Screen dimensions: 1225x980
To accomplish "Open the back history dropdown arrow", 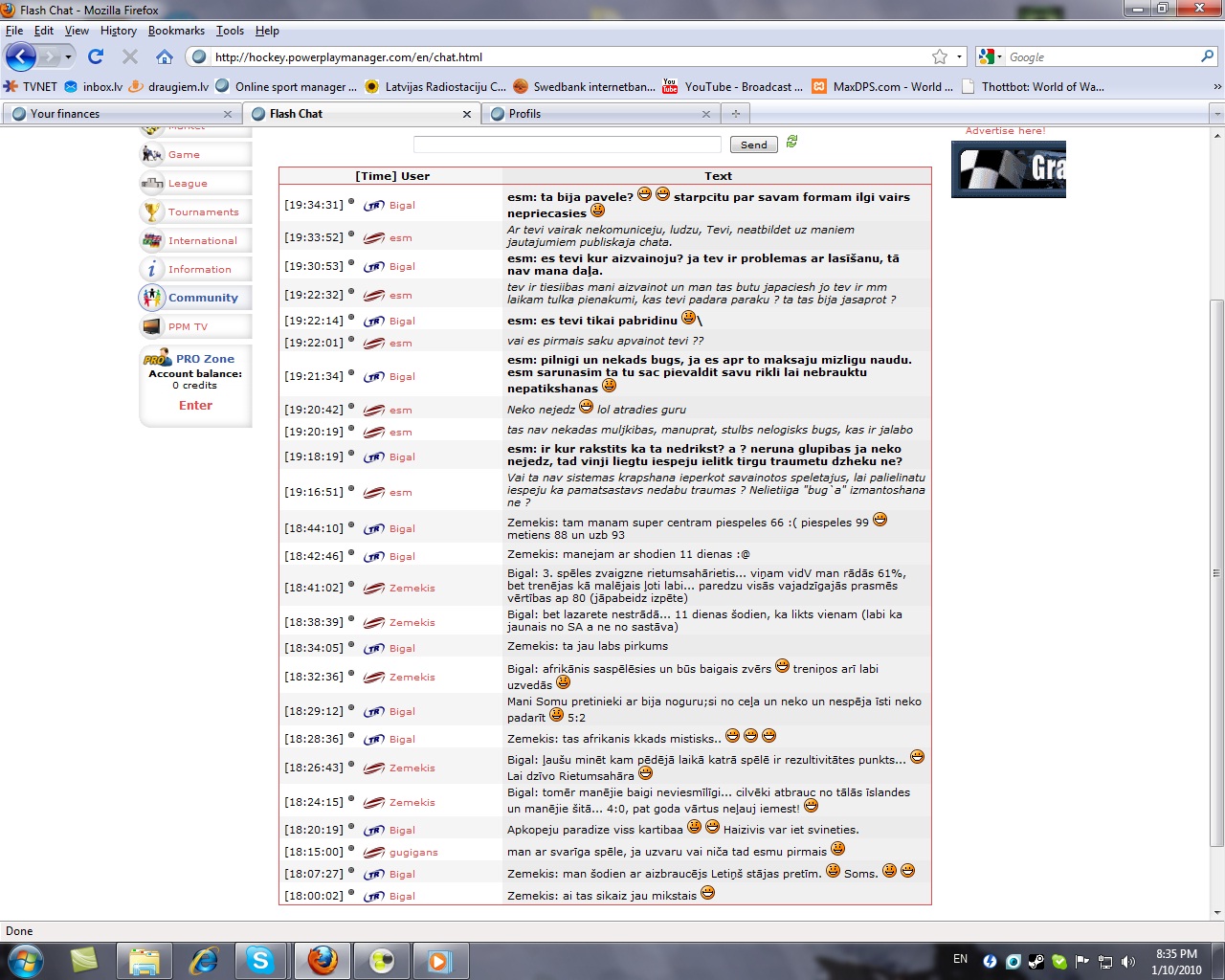I will 68,56.
